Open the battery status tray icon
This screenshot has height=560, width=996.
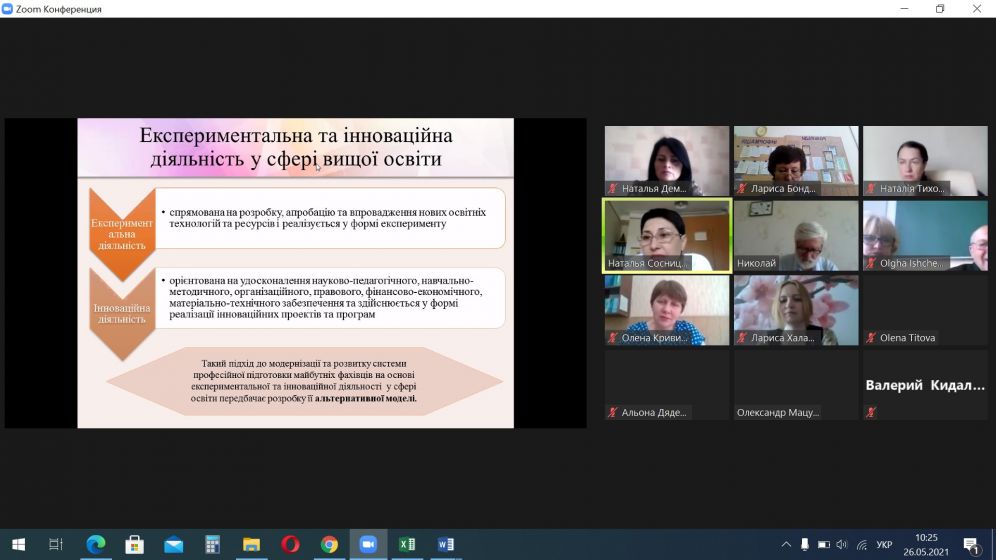point(824,544)
